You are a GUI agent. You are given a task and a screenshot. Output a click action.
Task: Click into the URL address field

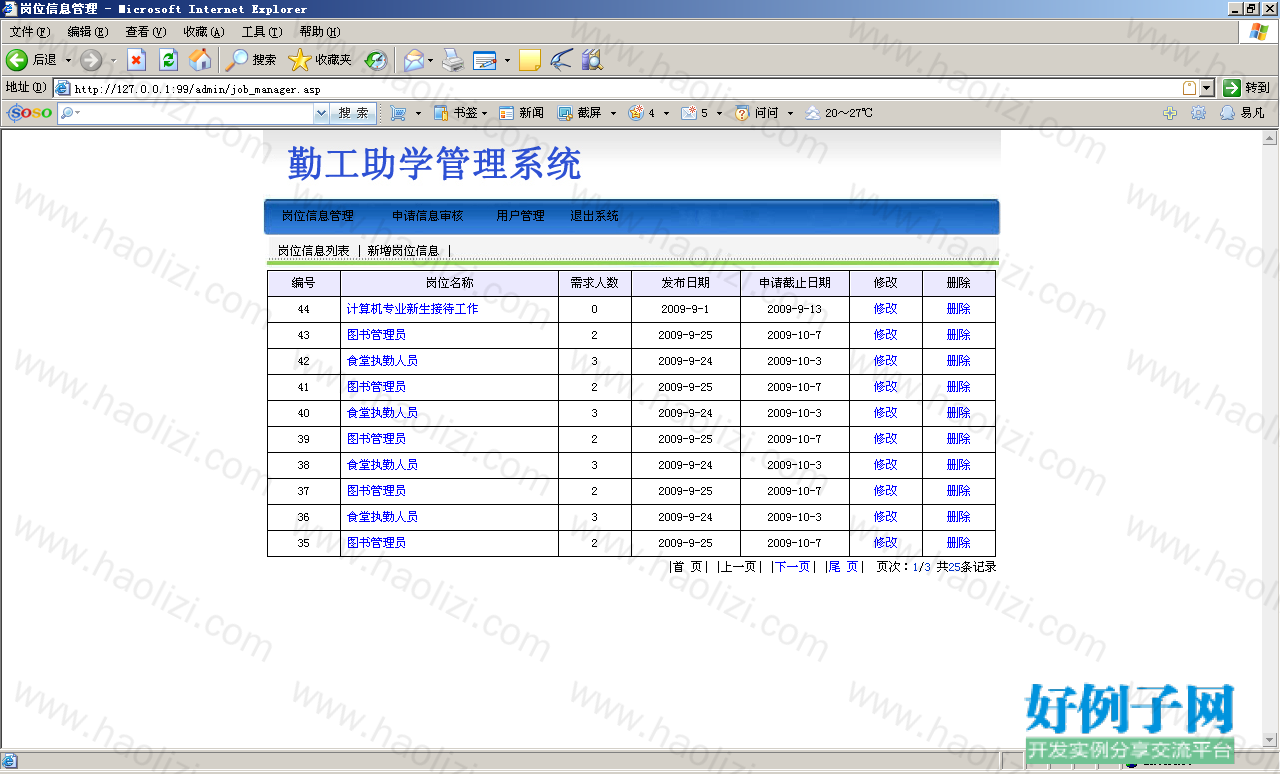click(625, 88)
